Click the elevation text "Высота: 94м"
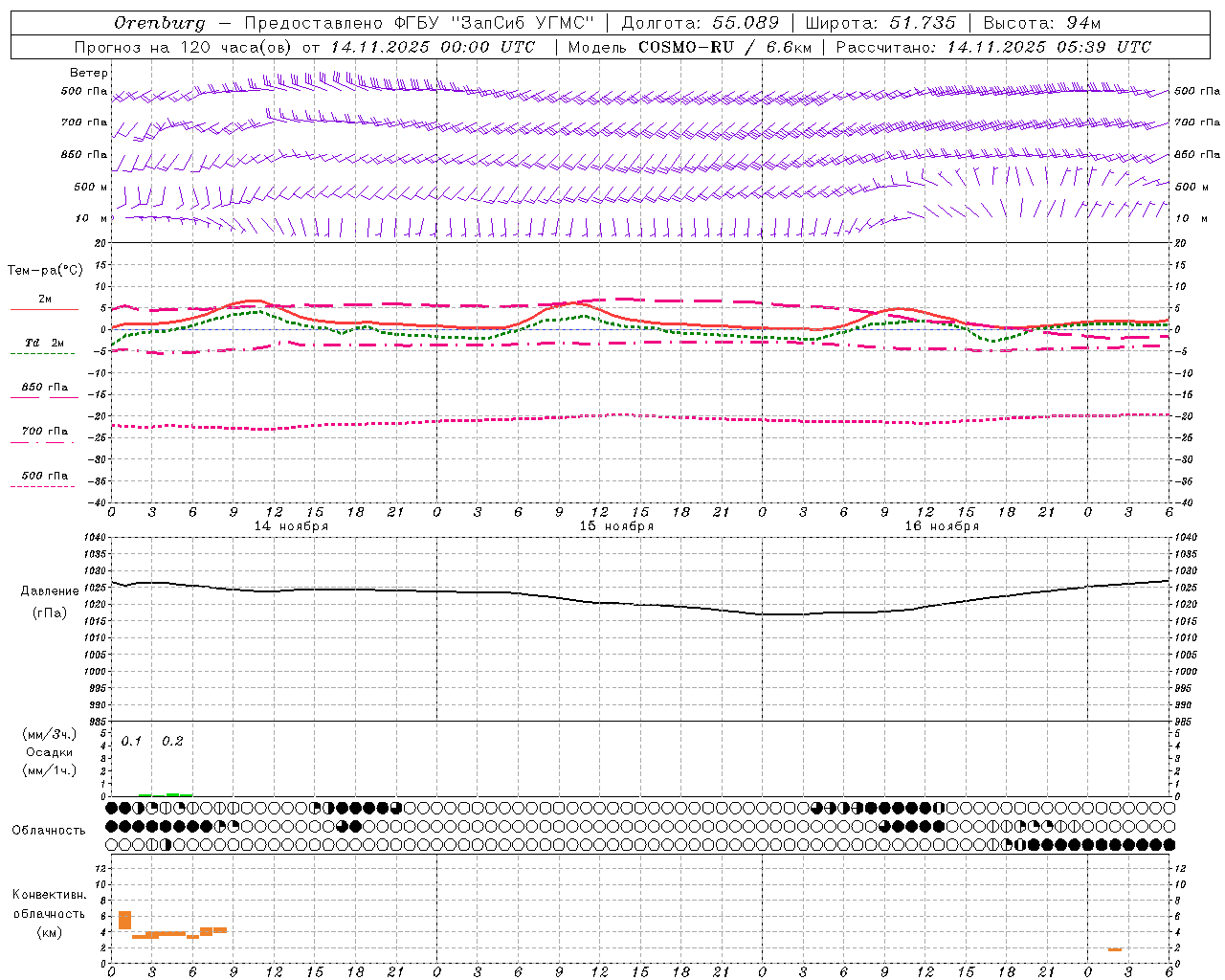1225x980 pixels. click(1042, 23)
